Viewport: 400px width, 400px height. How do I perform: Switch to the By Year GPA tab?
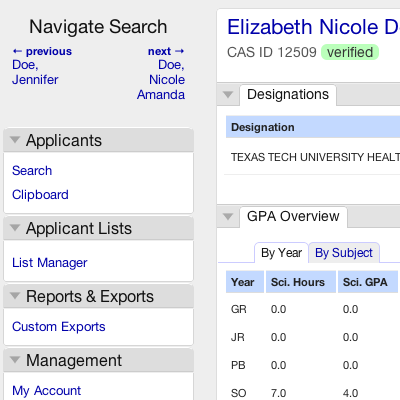click(281, 253)
